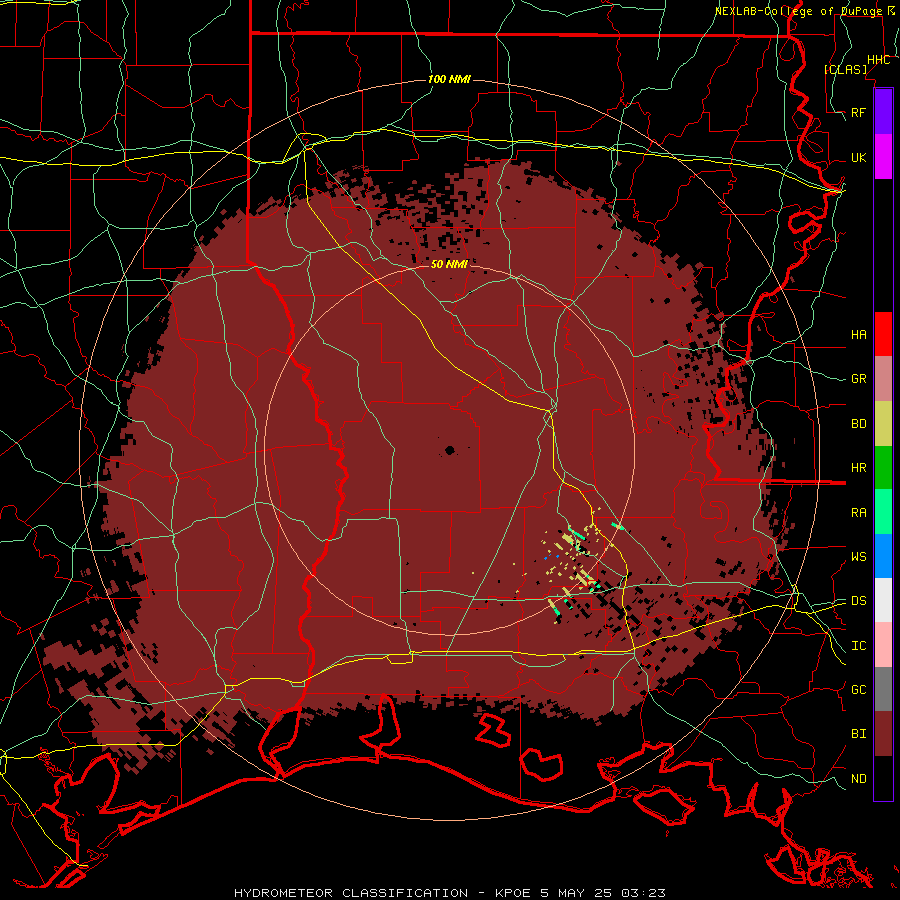Click the mint green RA legend swatch
The image size is (900, 900).
tap(883, 512)
